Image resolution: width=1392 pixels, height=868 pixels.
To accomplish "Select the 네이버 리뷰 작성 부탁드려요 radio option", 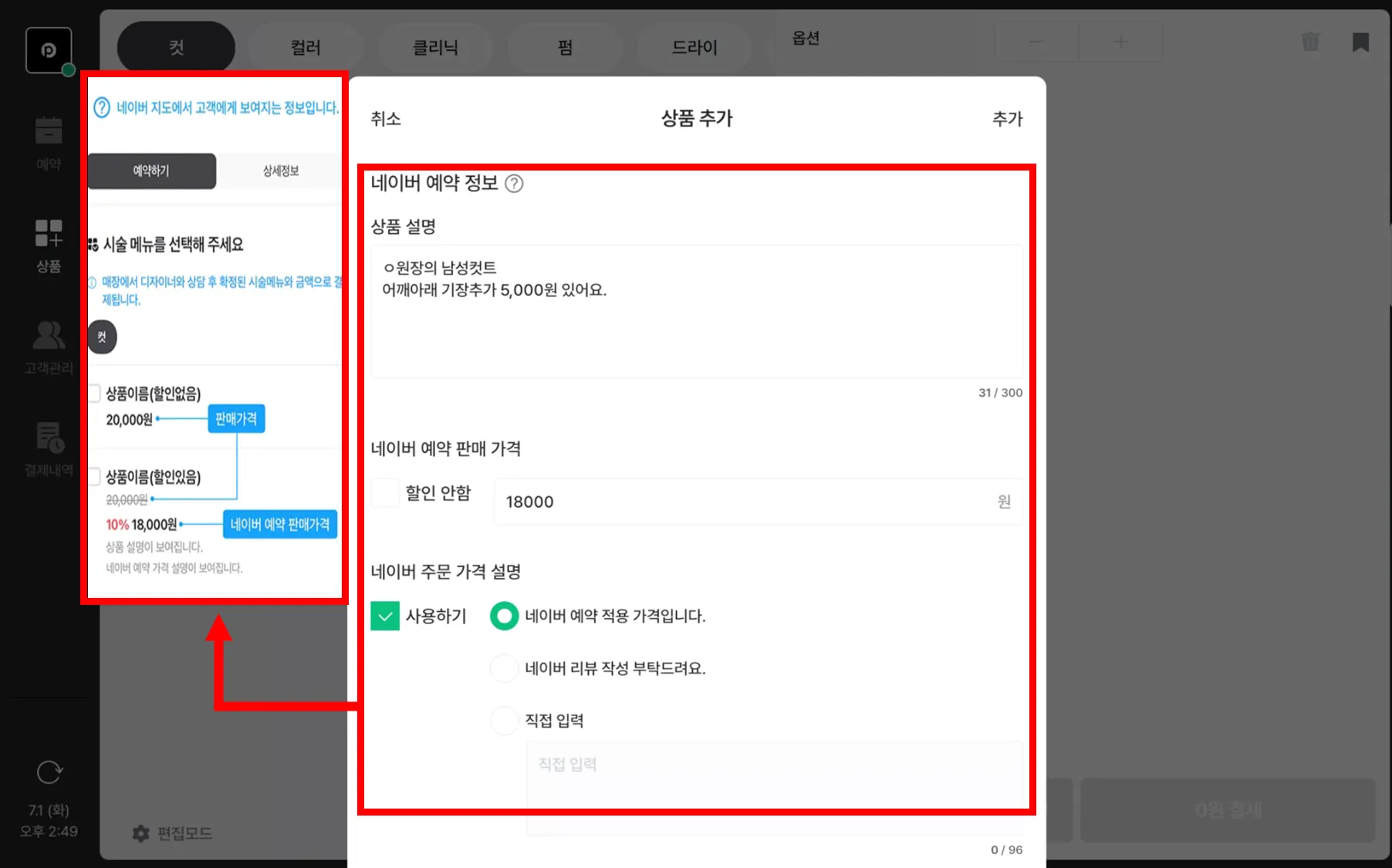I will click(x=505, y=668).
